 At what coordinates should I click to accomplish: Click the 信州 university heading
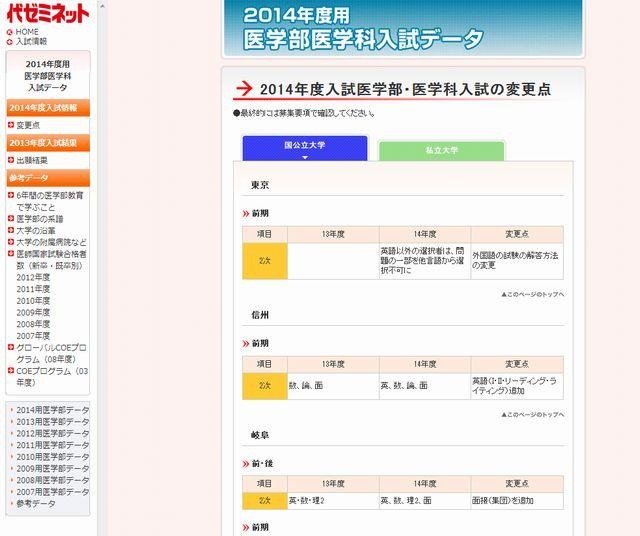click(x=260, y=315)
